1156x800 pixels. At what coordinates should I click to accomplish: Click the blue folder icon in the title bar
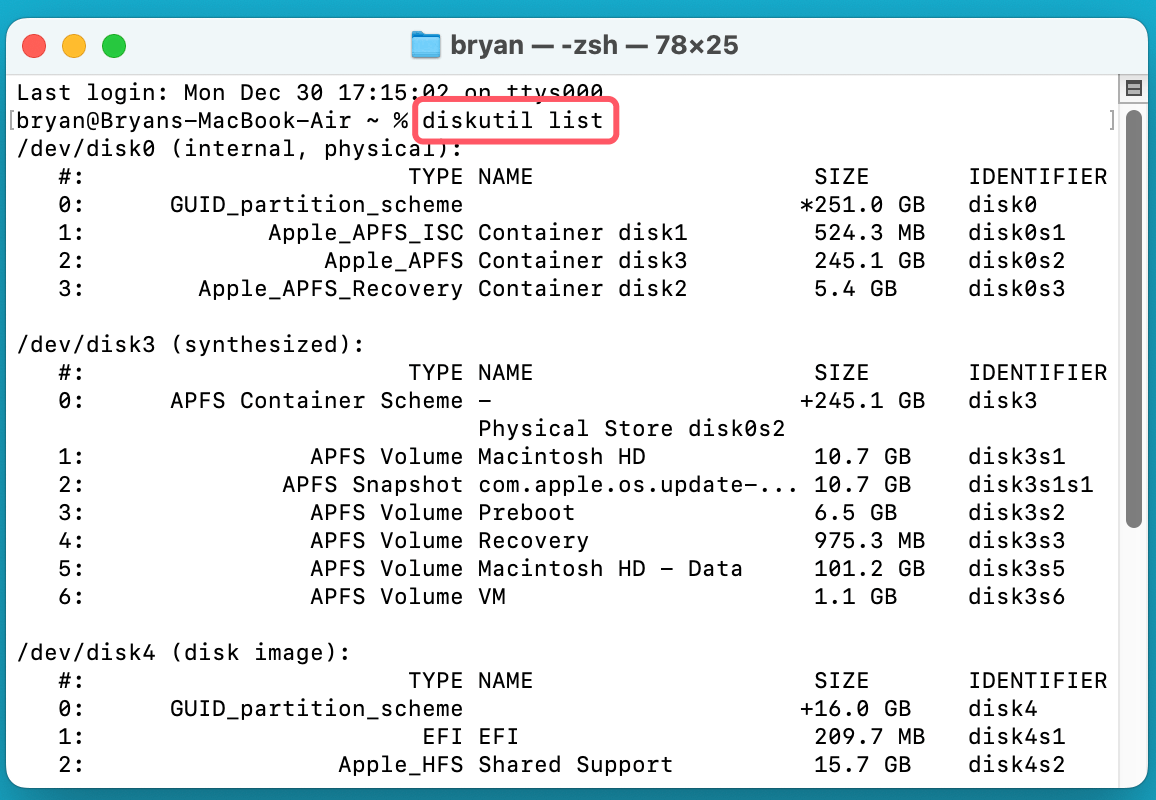tap(425, 44)
